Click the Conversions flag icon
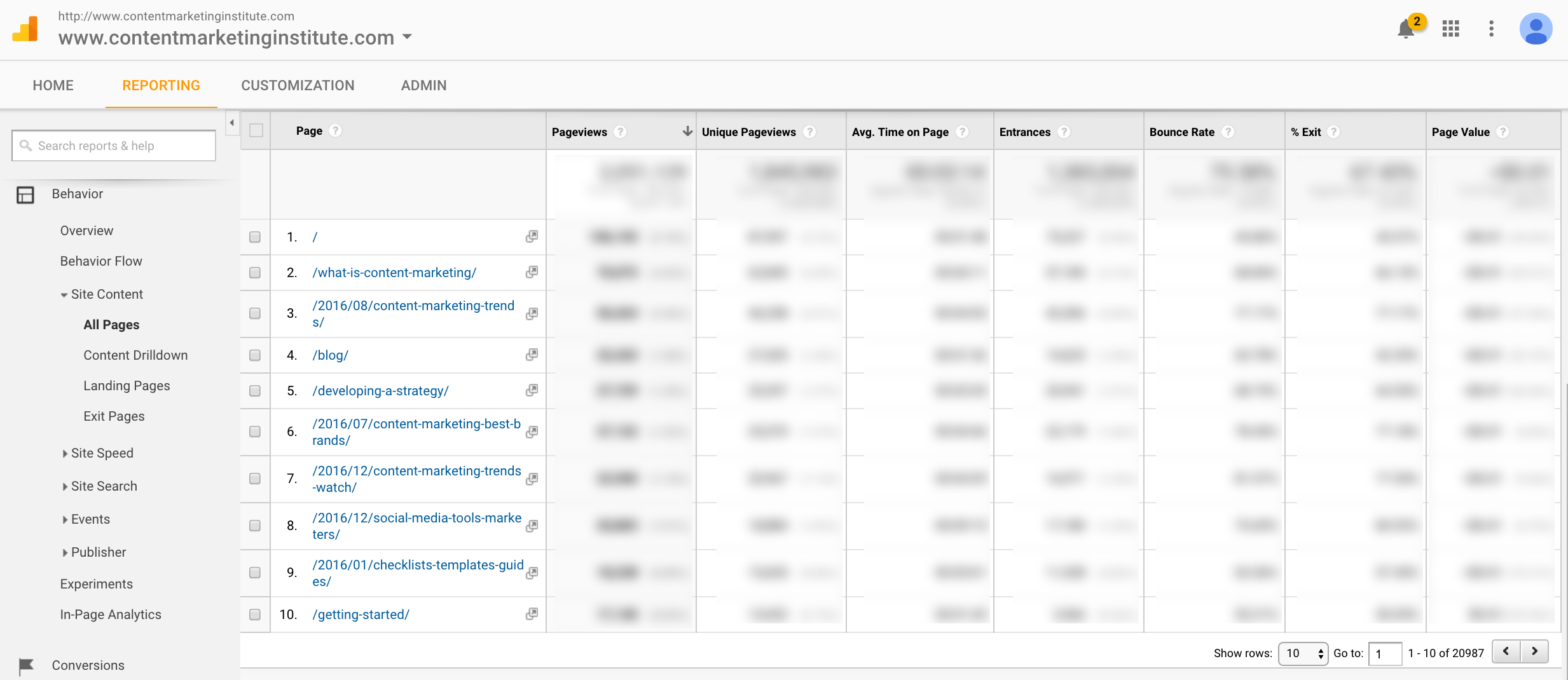The height and width of the screenshot is (680, 1568). click(26, 665)
